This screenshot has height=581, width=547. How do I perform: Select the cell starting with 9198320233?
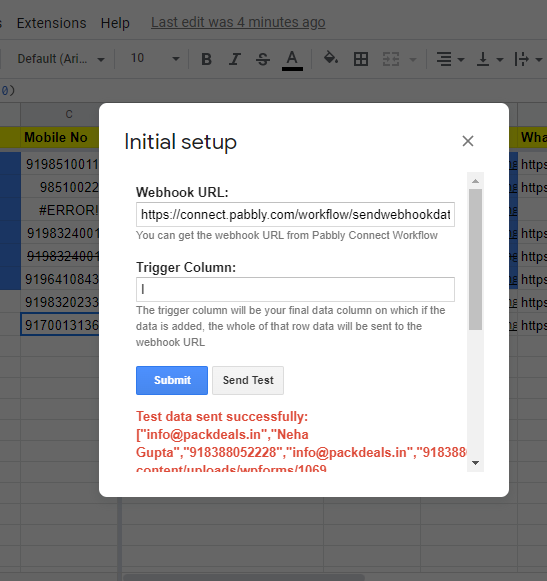pos(60,302)
